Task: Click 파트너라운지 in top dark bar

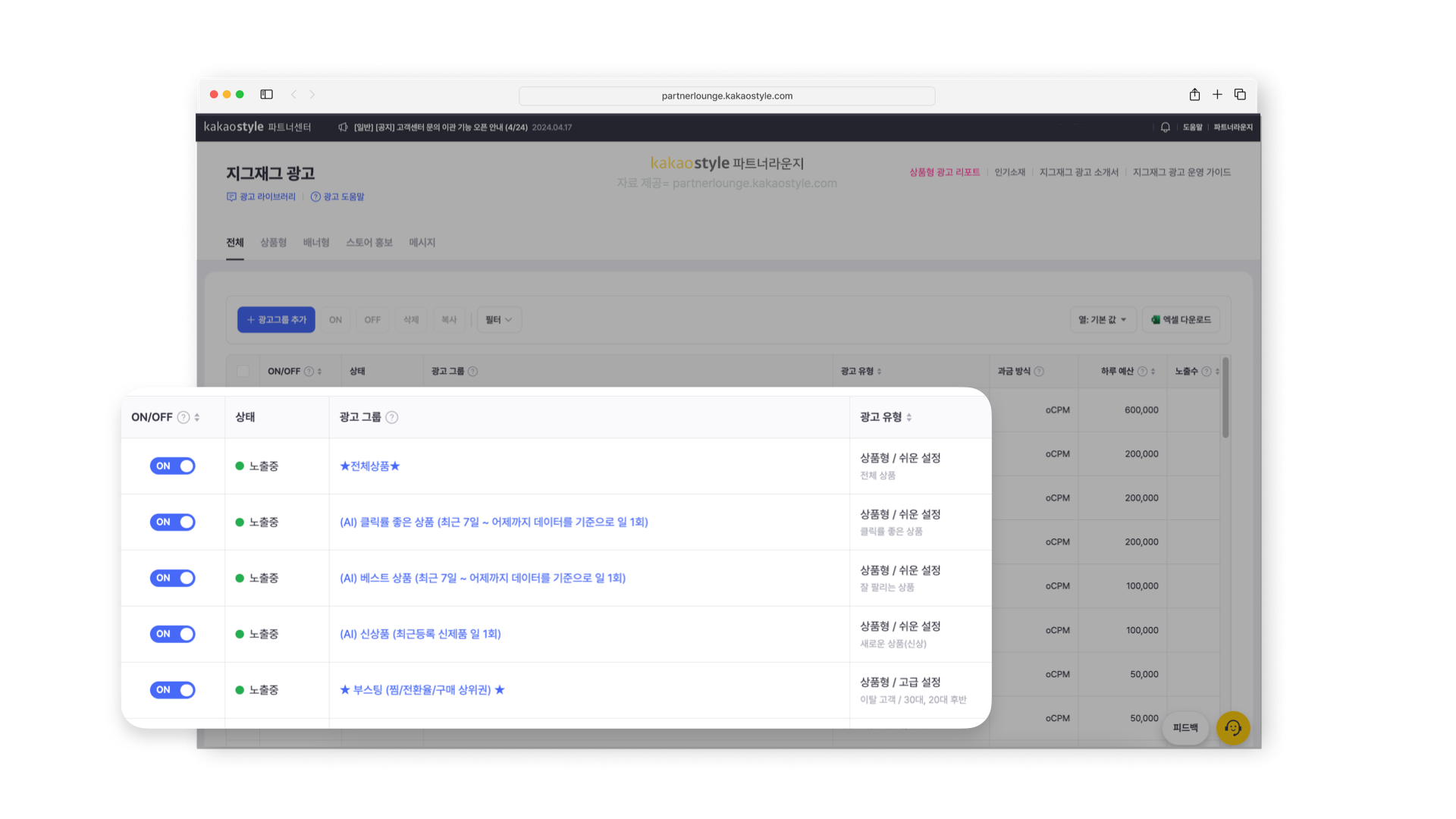Action: pos(1233,127)
